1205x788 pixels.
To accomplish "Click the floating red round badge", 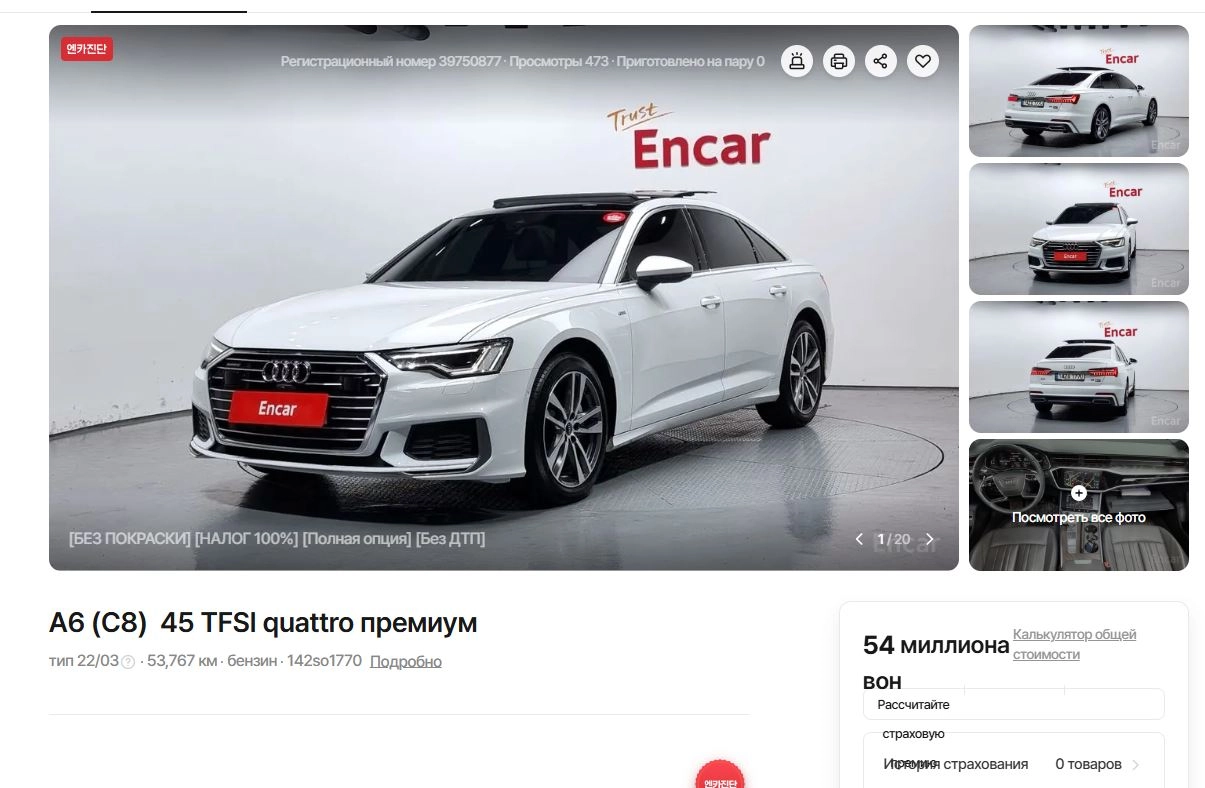I will pos(721,775).
